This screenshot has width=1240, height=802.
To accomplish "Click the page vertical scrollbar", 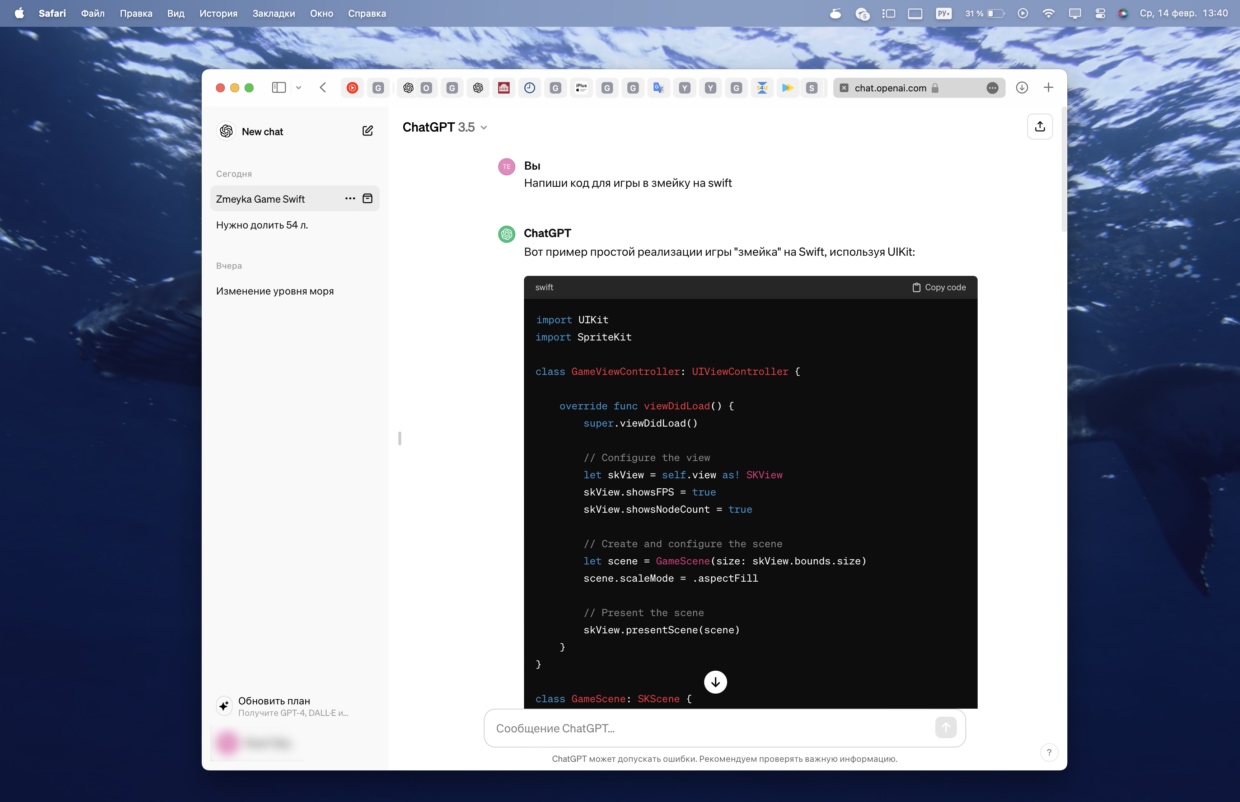I will click(1062, 170).
